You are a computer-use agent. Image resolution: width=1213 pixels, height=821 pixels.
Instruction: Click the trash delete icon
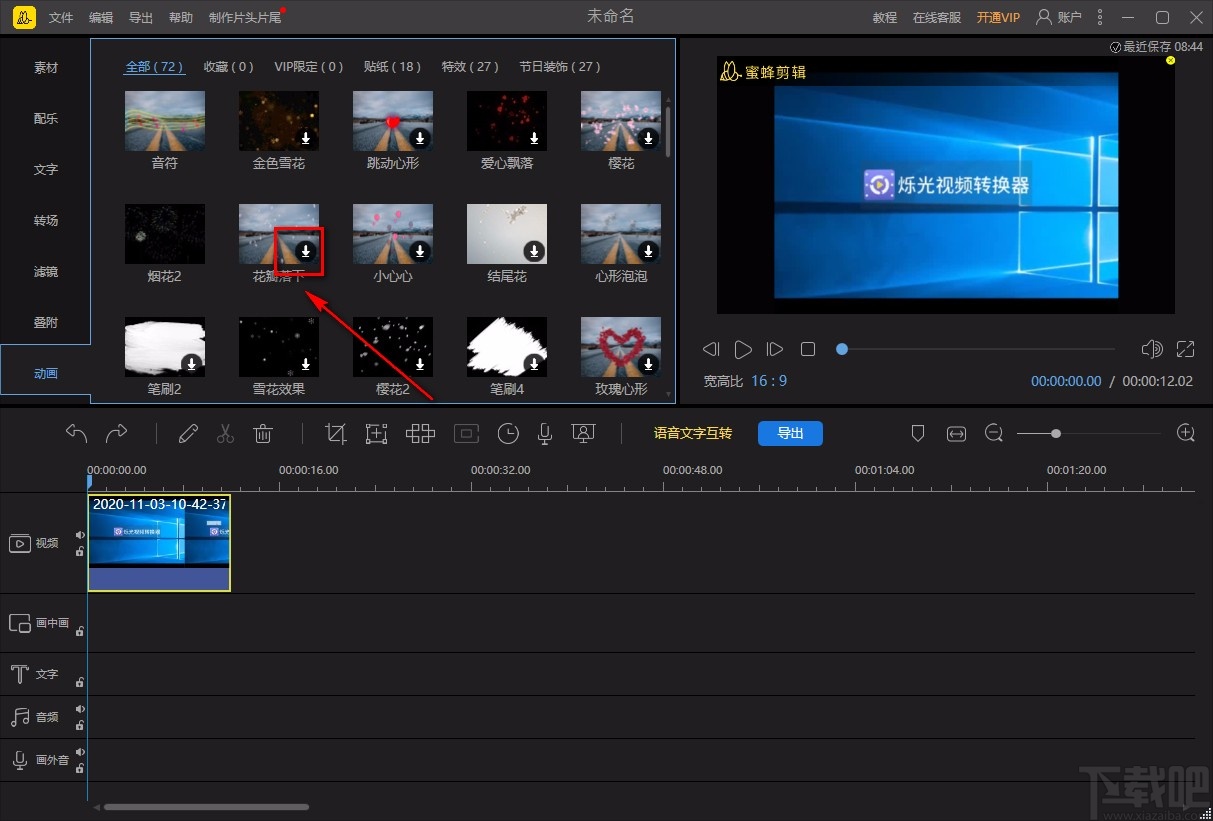pyautogui.click(x=263, y=433)
